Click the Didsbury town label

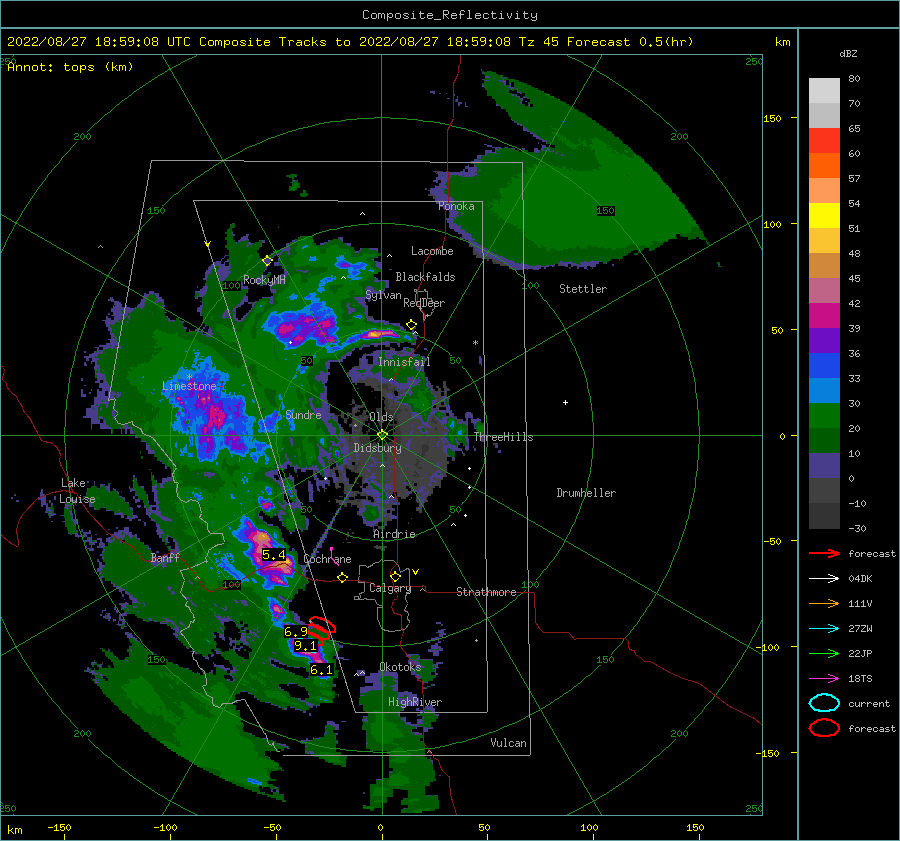(378, 448)
